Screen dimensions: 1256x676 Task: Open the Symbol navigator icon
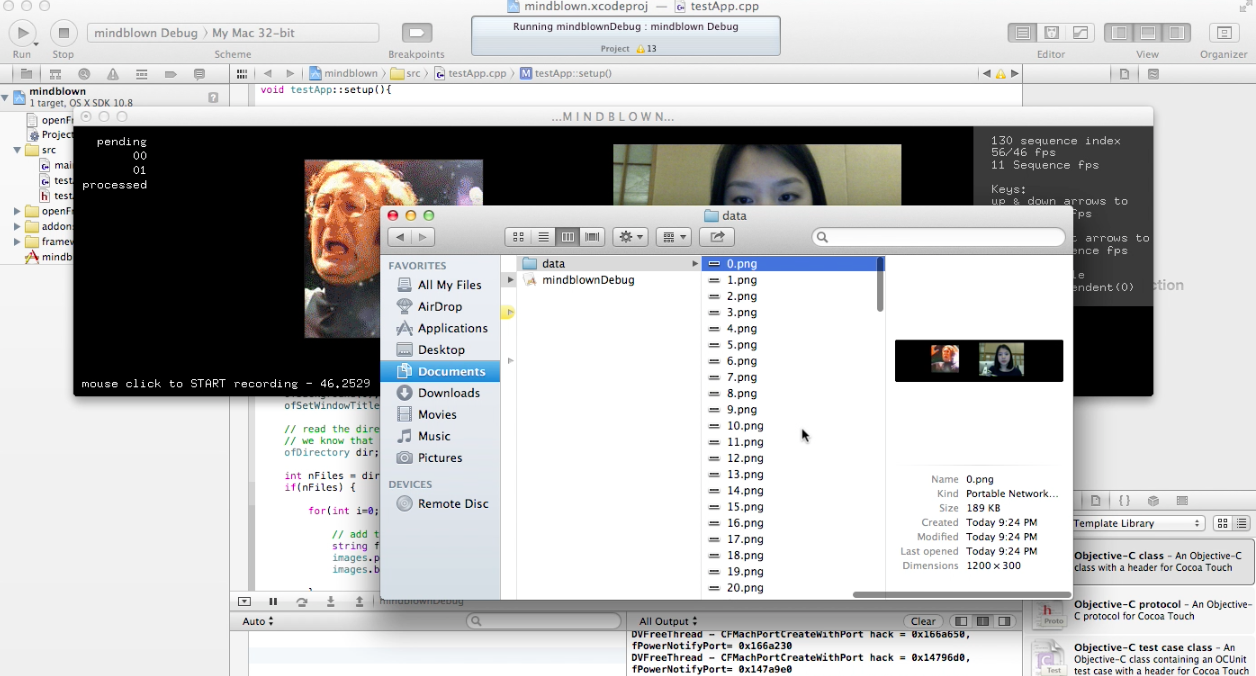(x=55, y=74)
